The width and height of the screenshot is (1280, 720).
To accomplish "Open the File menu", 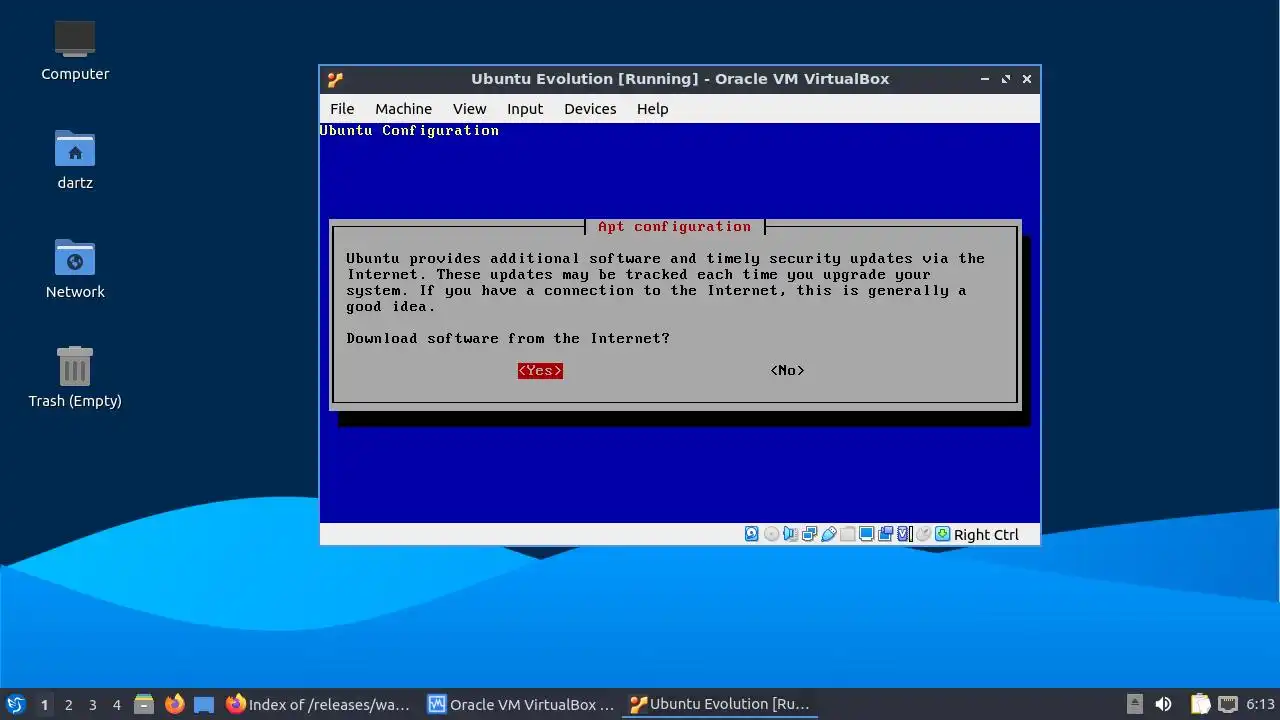I will click(x=342, y=109).
